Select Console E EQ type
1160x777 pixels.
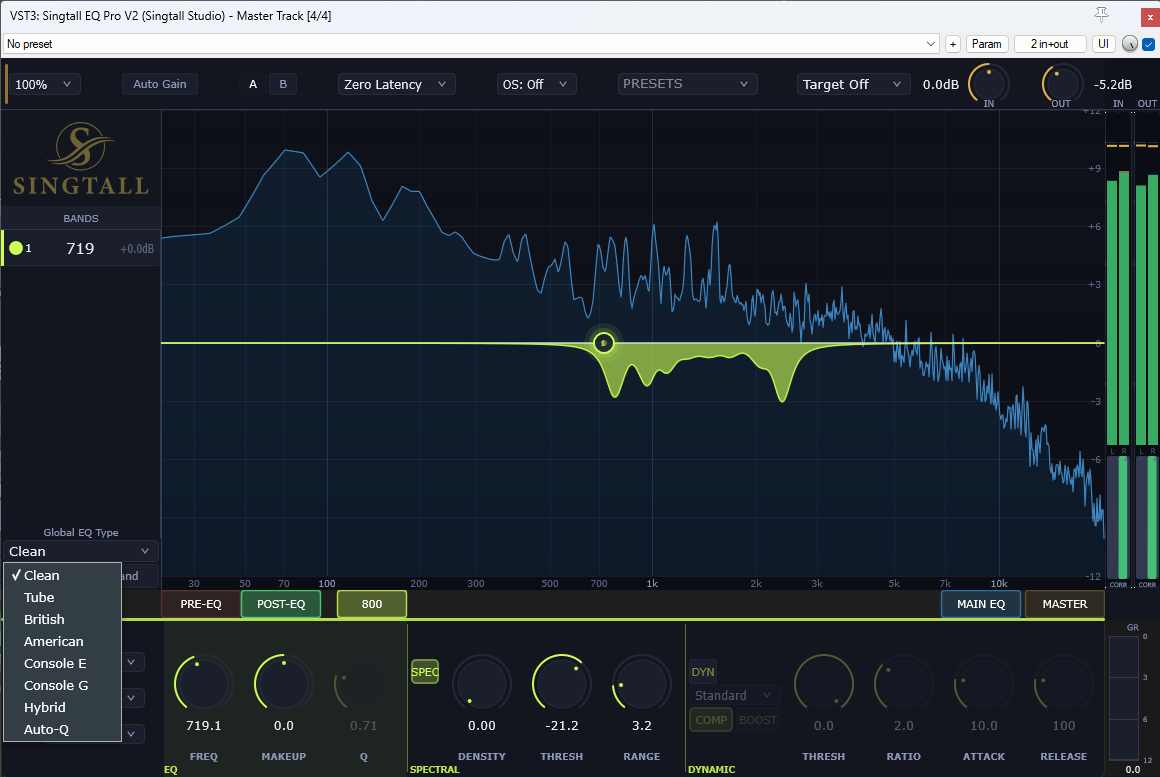tap(62, 663)
